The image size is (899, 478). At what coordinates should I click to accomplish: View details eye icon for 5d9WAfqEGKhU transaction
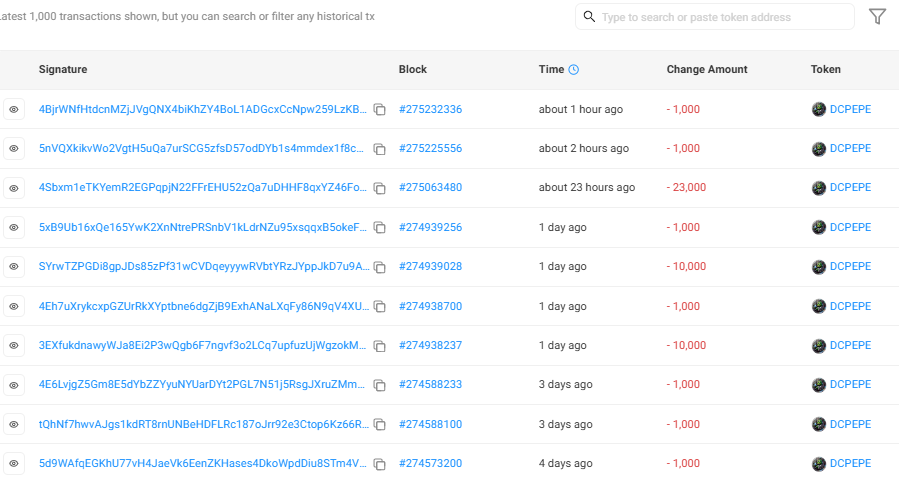(14, 464)
